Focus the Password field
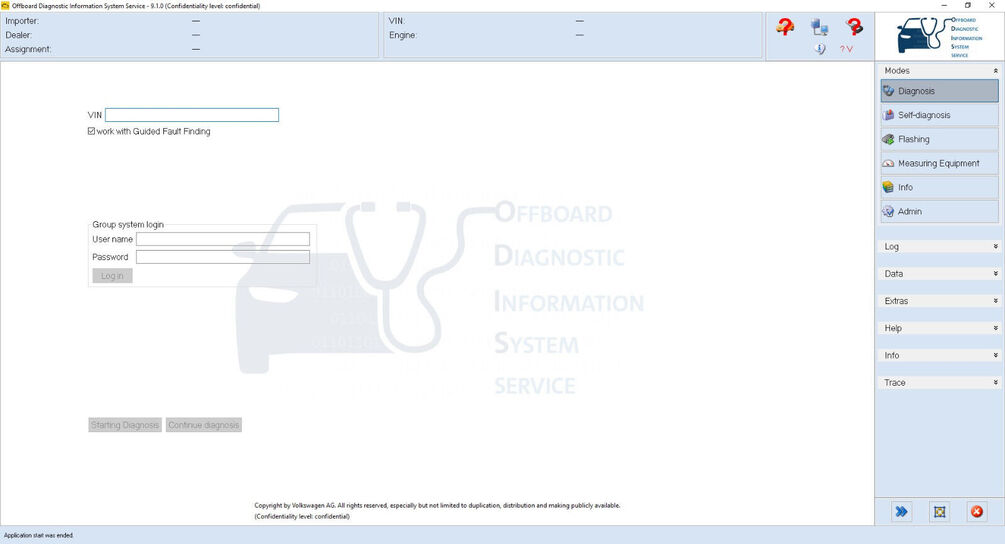Screen dimensions: 1005x544 (x=222, y=257)
